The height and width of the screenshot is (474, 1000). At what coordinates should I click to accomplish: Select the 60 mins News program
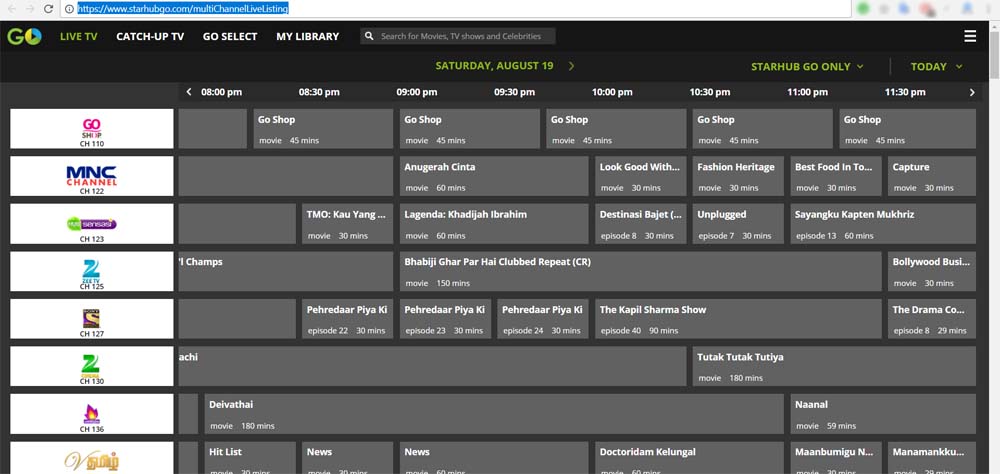(494, 458)
